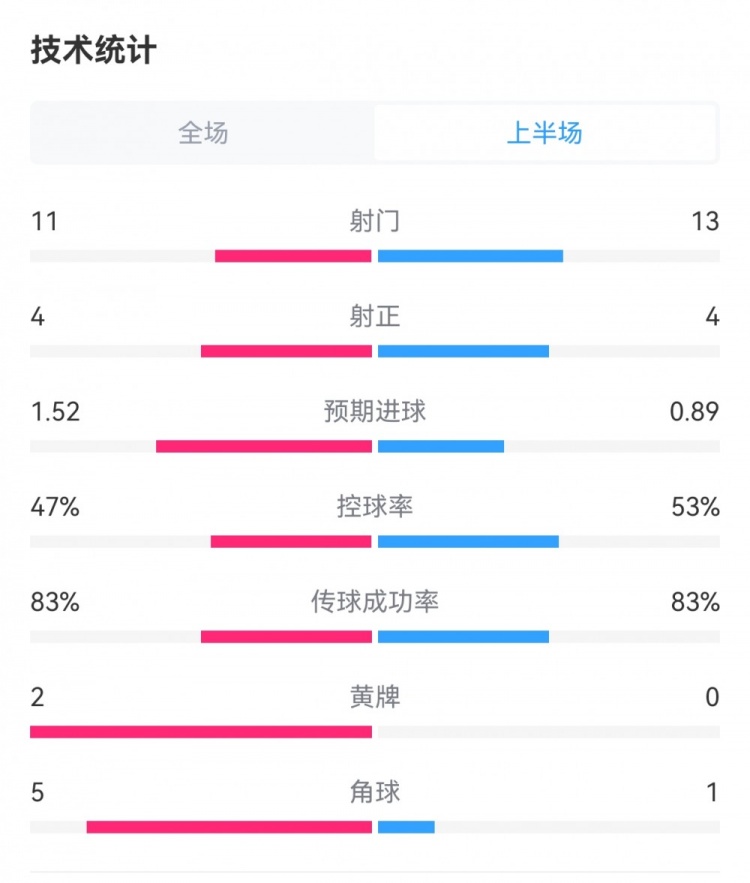Click the red 射门 progress bar

coord(293,256)
